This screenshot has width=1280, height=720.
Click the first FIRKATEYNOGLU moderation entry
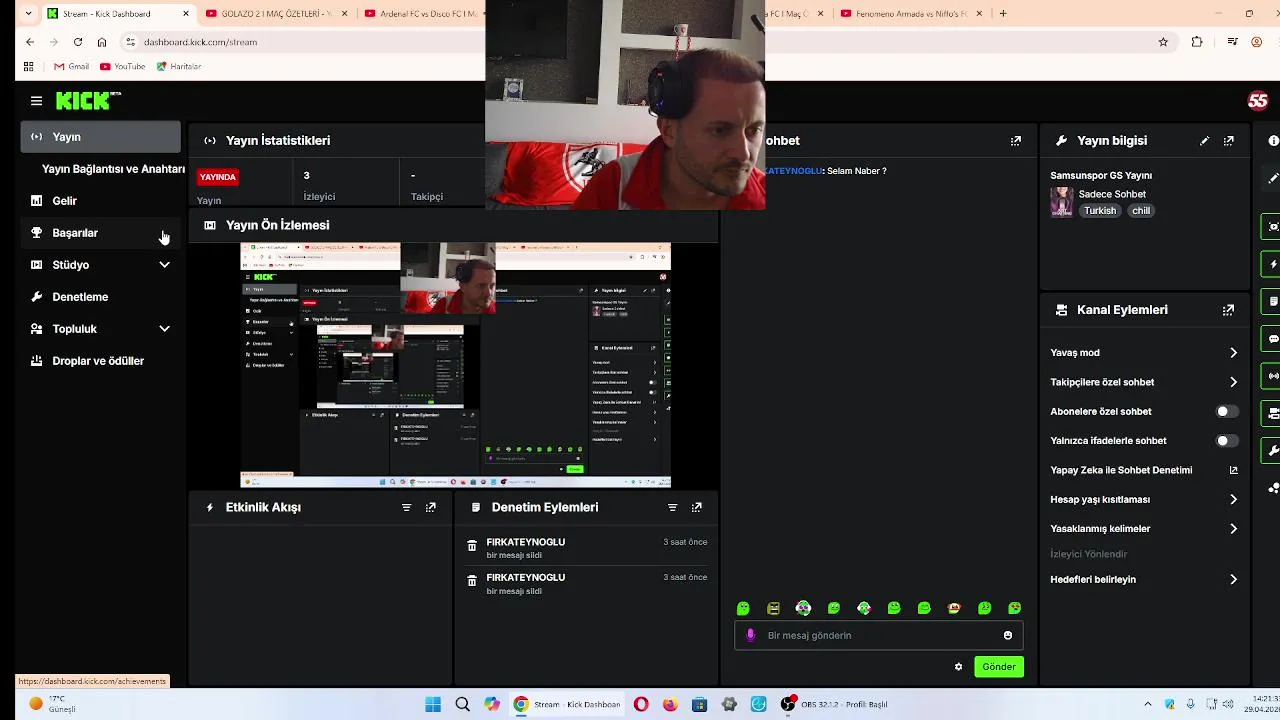coord(587,548)
